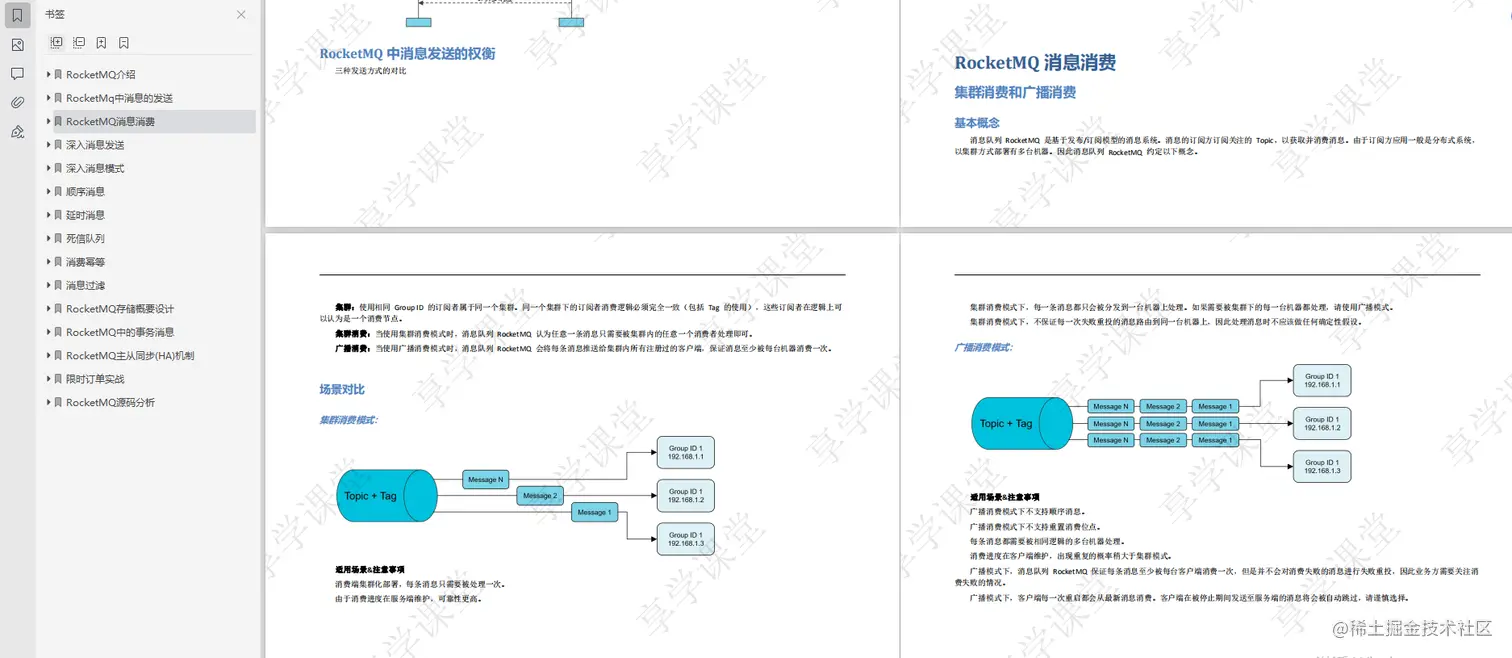The height and width of the screenshot is (658, 1512).
Task: Jump to the 顺序消息 bookmark
Action: 85,192
